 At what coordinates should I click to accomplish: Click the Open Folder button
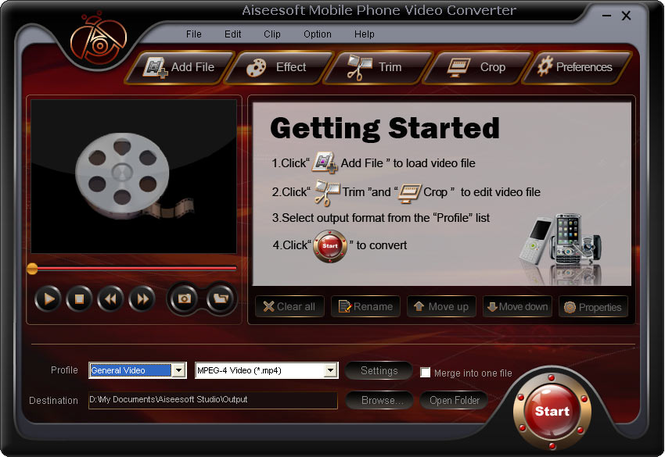[x=454, y=401]
